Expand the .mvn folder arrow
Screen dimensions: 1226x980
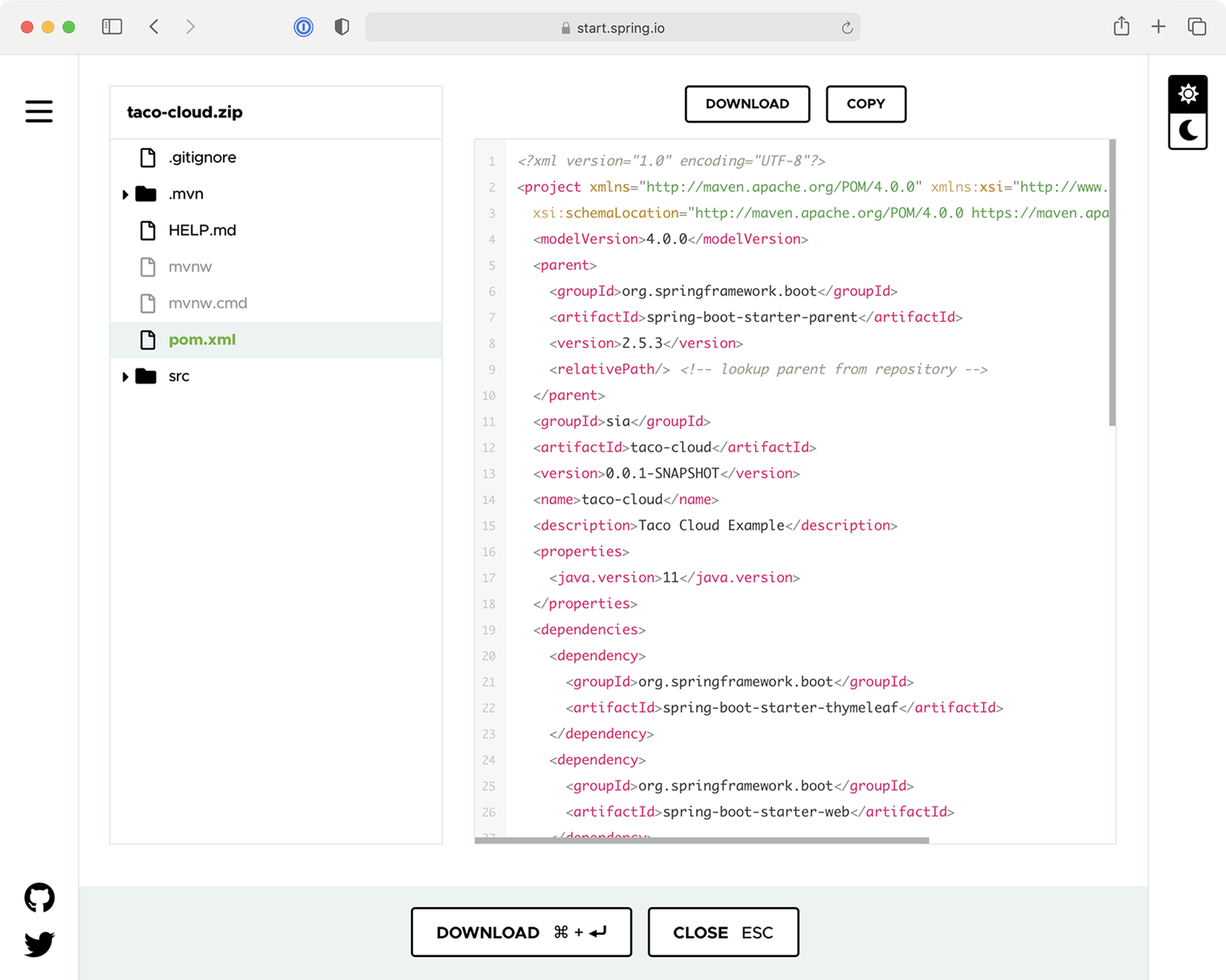(x=125, y=194)
